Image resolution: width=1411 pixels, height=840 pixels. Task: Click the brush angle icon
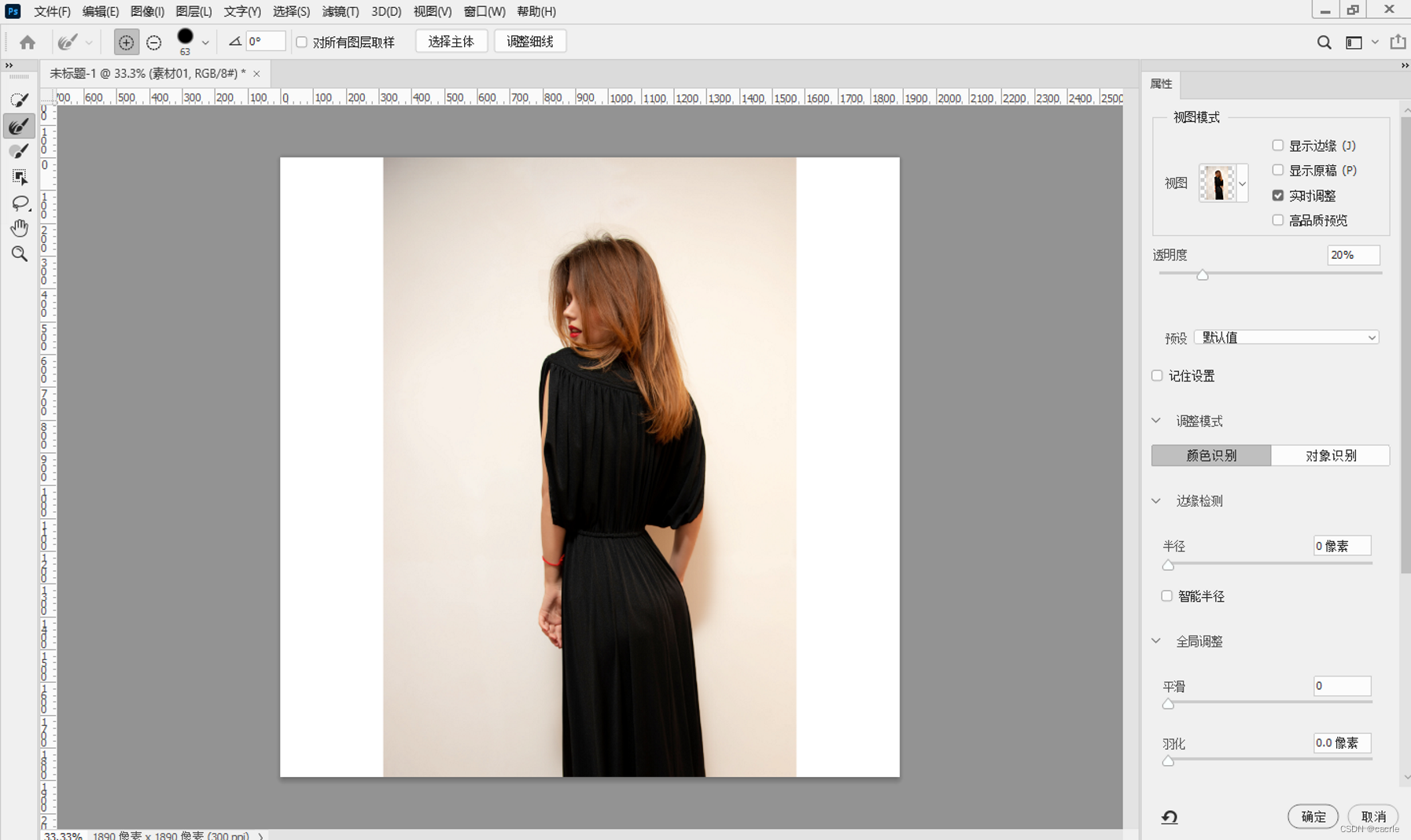(x=234, y=42)
